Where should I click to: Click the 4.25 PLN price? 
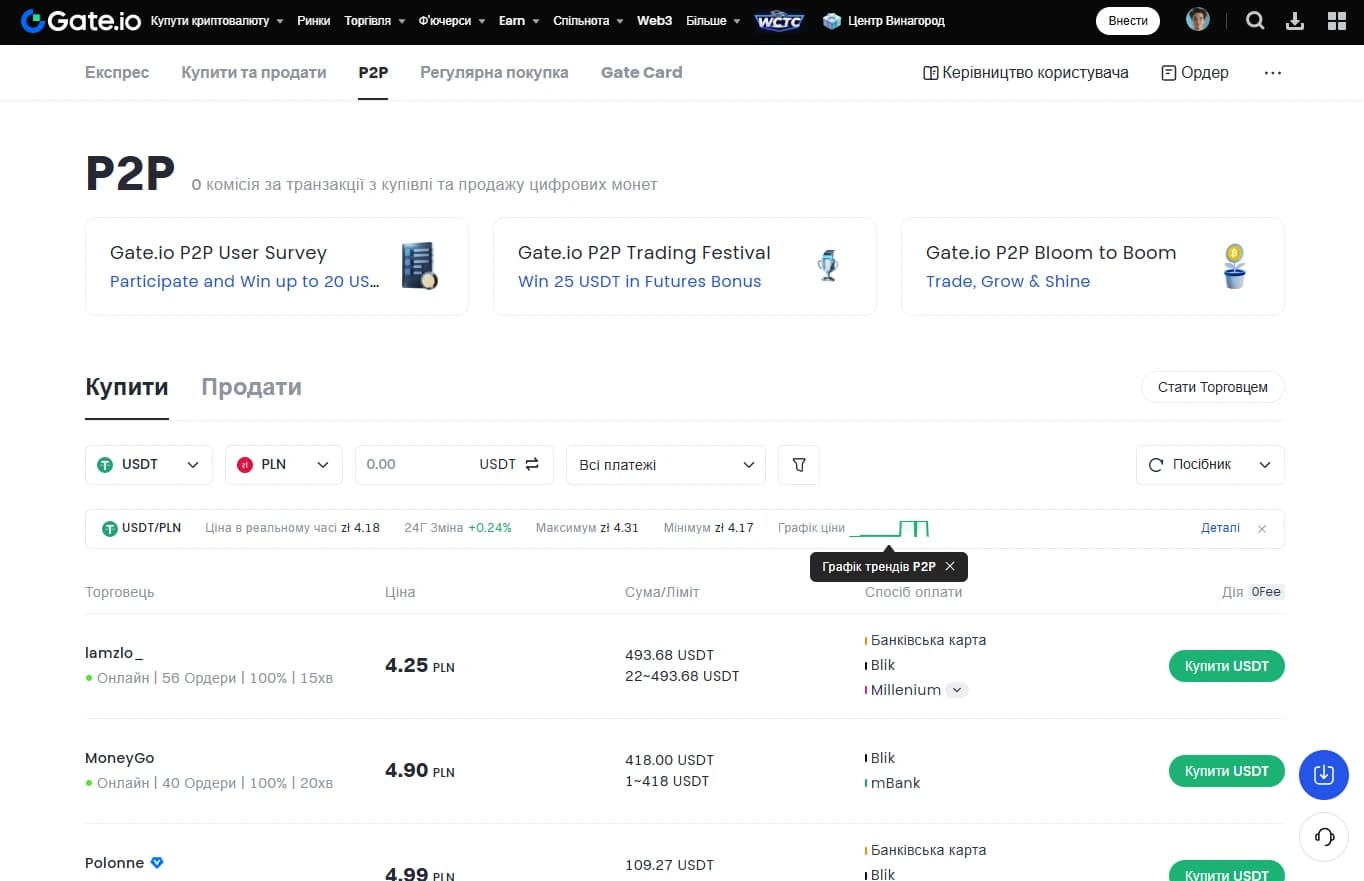click(420, 666)
